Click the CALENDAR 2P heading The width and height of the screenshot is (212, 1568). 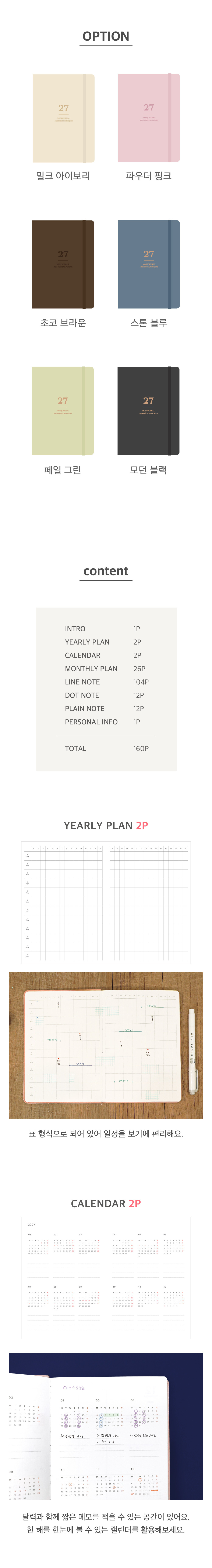click(x=106, y=1203)
